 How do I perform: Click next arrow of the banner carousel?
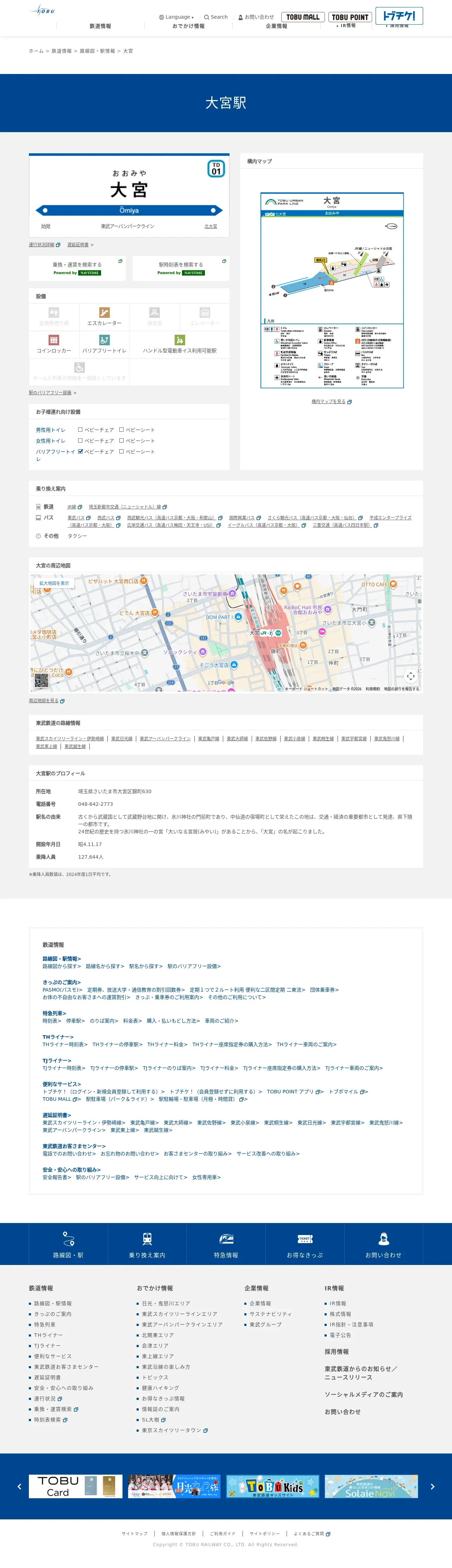(433, 1487)
